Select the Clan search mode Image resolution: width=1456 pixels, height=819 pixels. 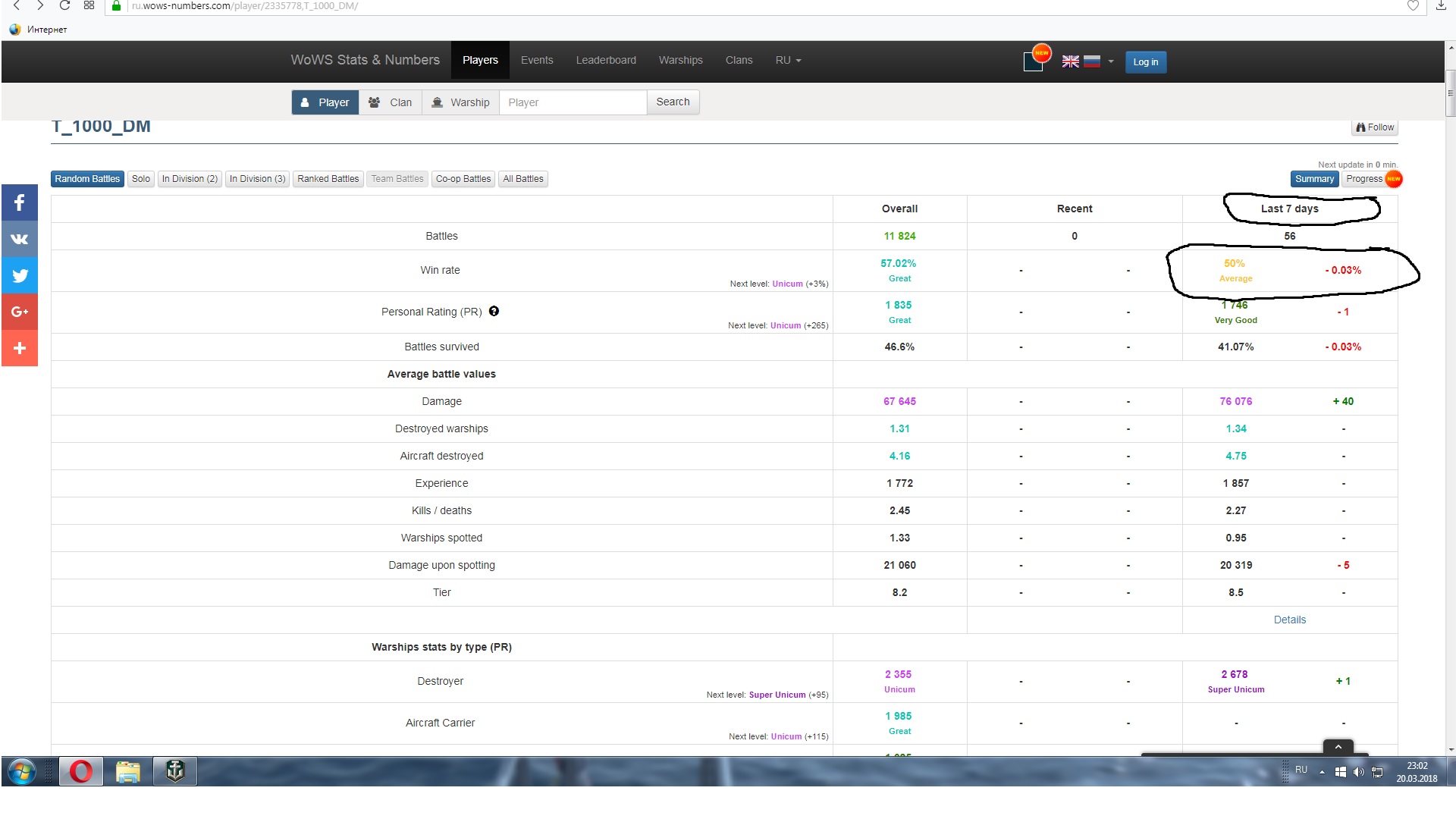391,102
